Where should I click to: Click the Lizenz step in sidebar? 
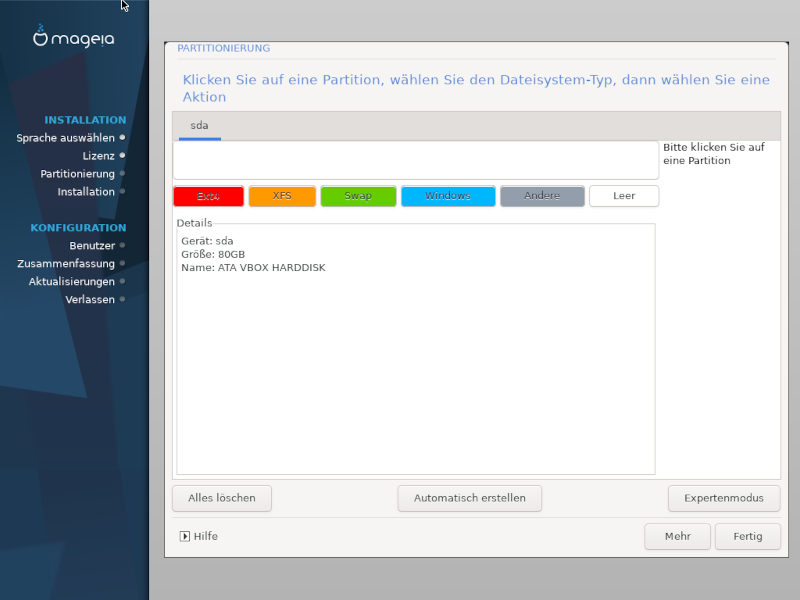click(x=98, y=156)
